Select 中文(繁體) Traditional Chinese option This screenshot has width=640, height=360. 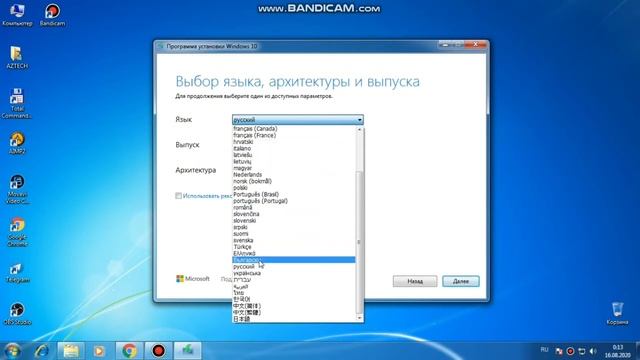[x=294, y=312]
